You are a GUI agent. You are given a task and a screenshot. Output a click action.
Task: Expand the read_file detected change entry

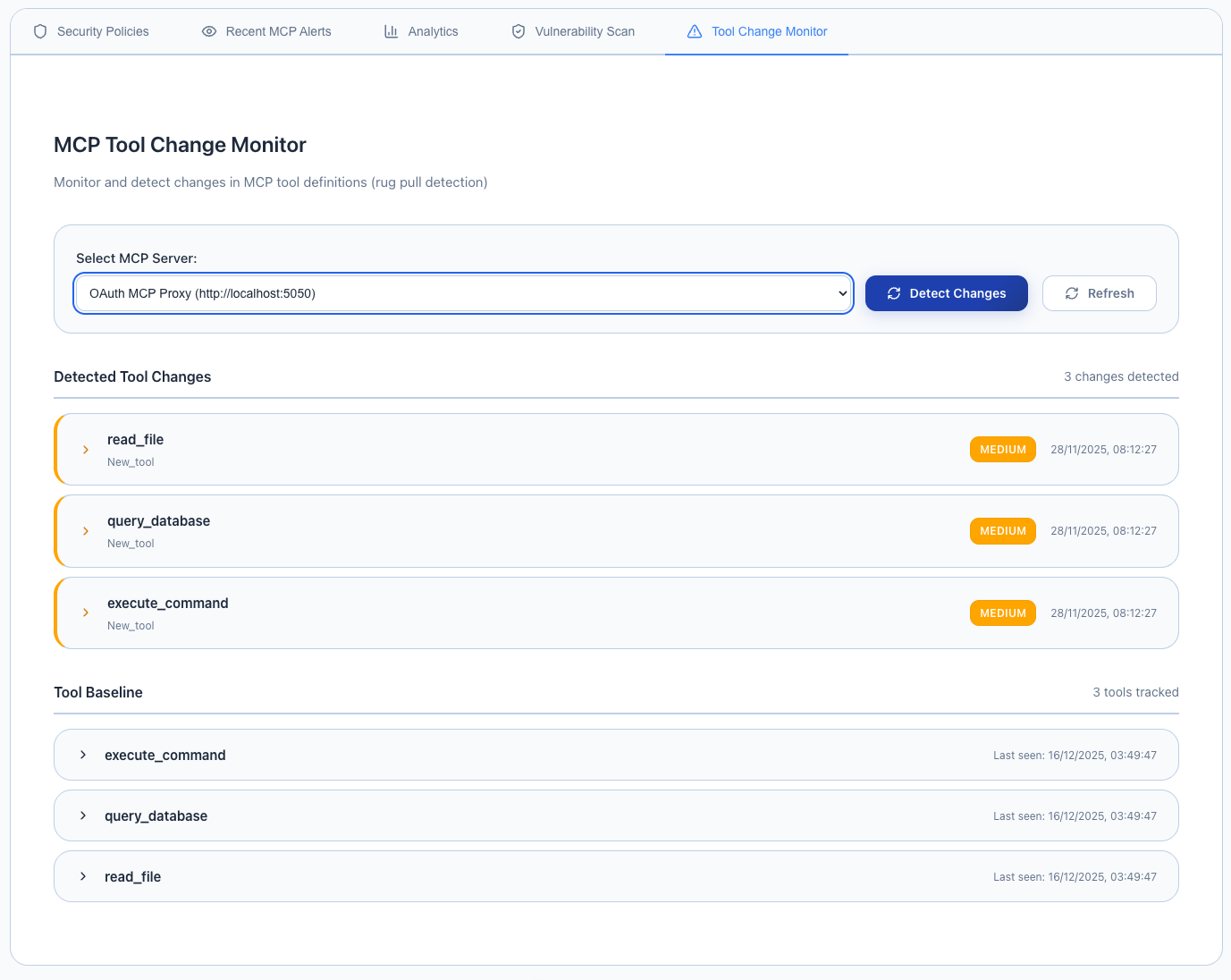click(x=86, y=449)
